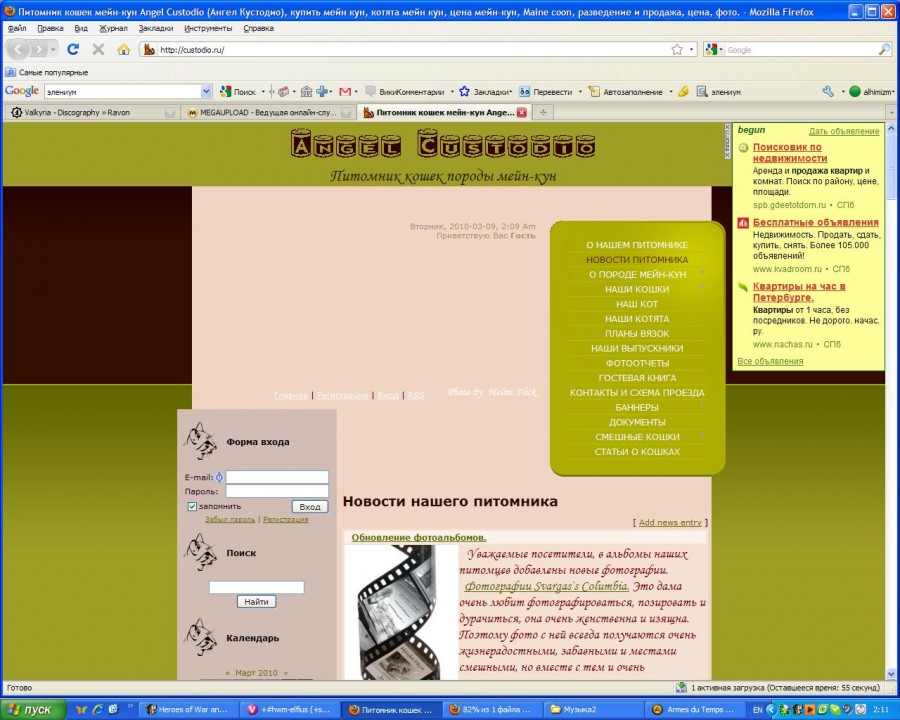Open the Инструменты menu

[x=208, y=28]
